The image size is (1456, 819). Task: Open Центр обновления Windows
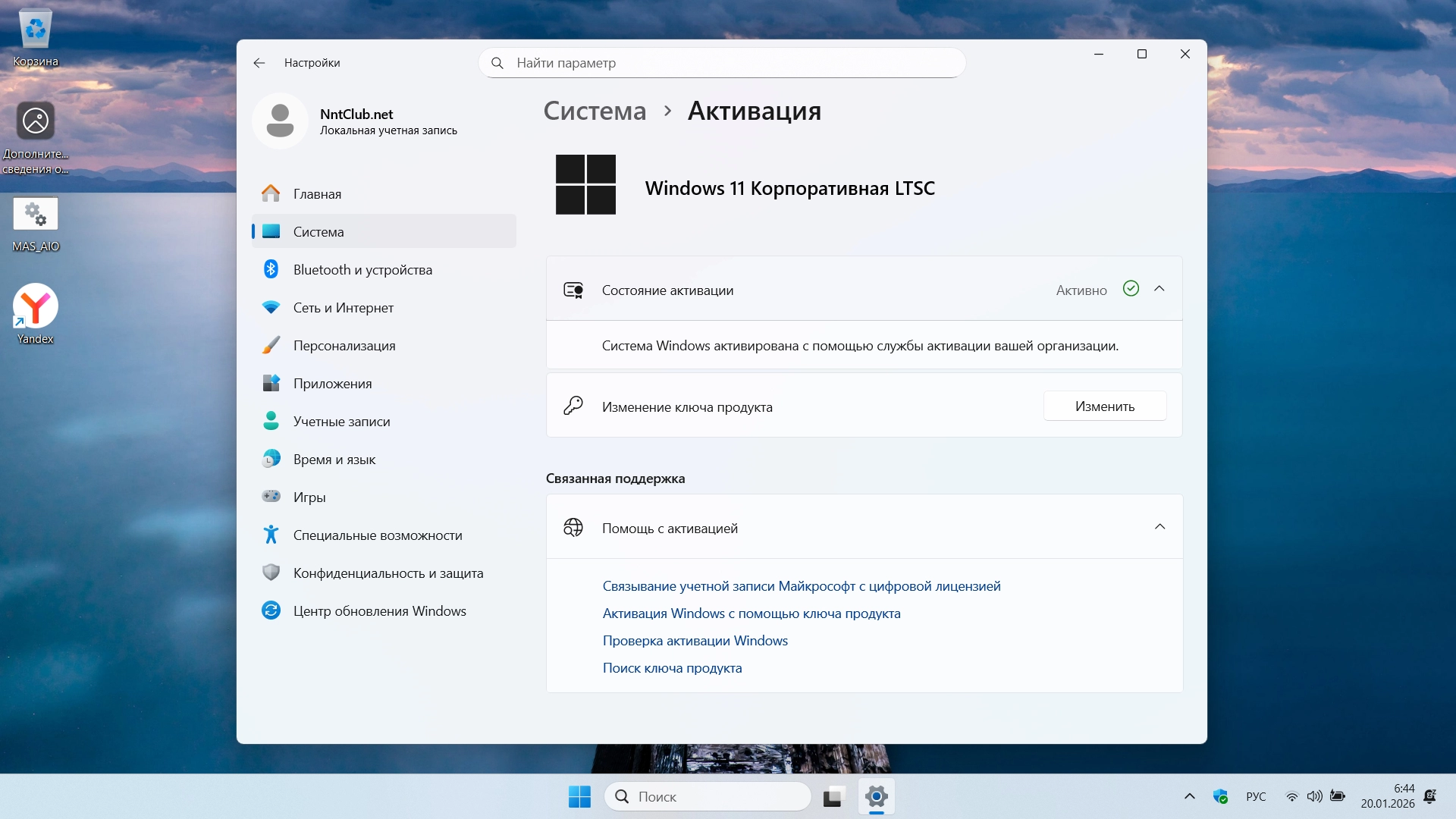click(379, 611)
